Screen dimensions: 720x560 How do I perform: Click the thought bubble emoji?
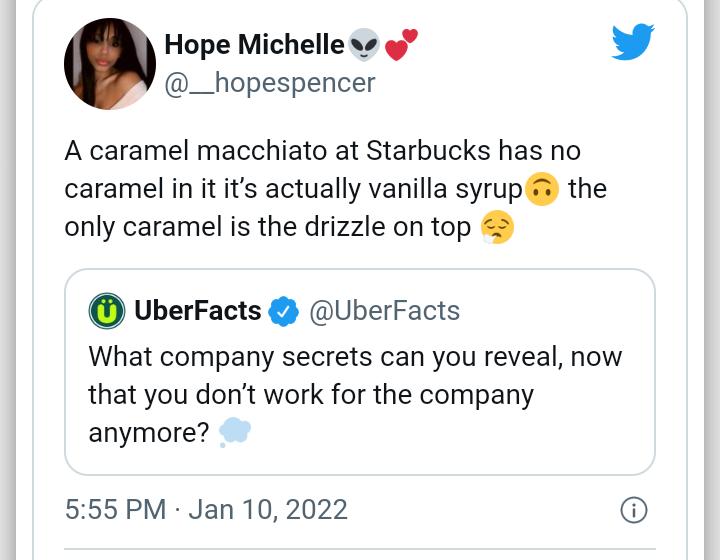click(234, 432)
